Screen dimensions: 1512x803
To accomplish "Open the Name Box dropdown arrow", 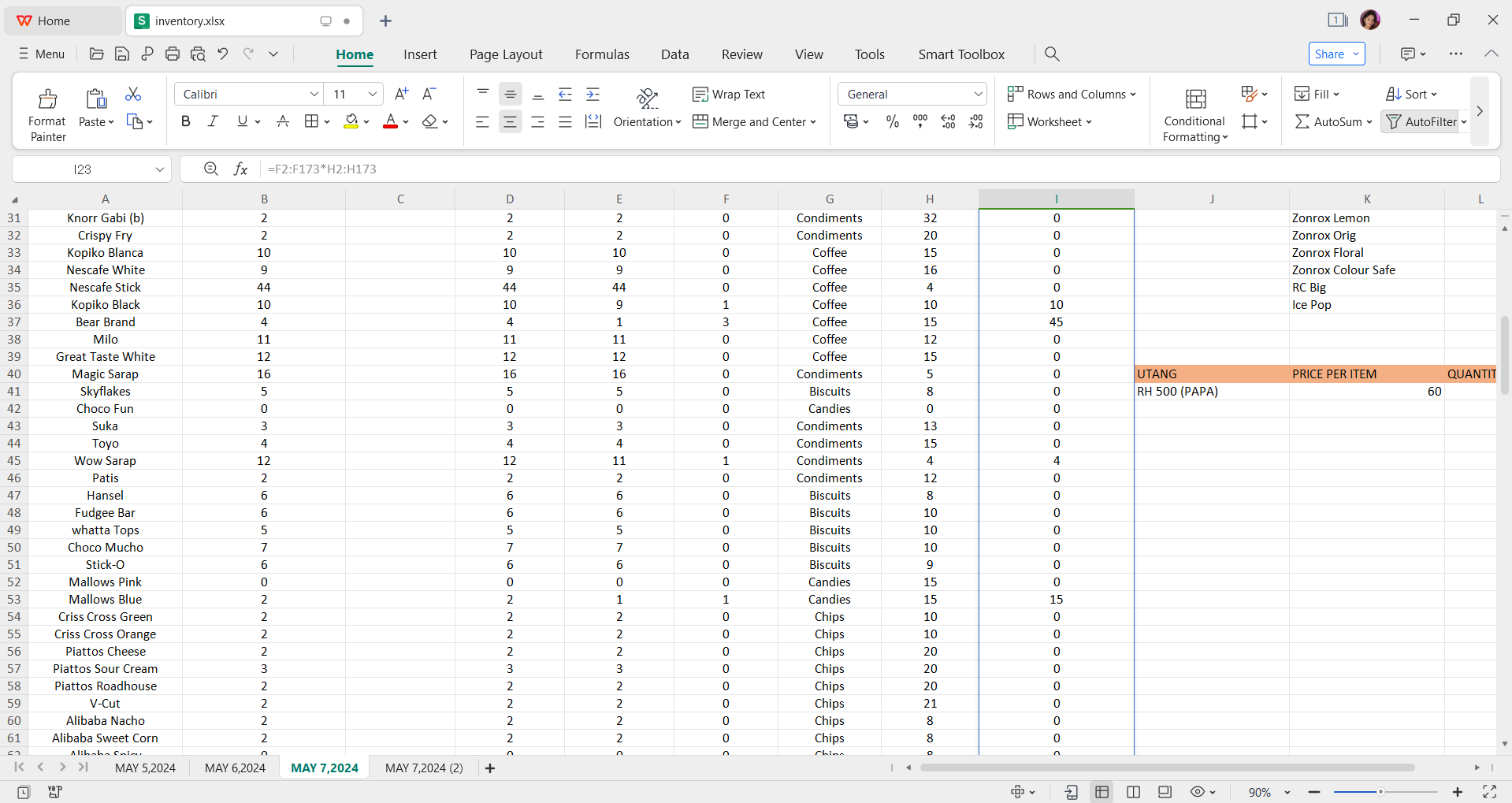I will 159,169.
